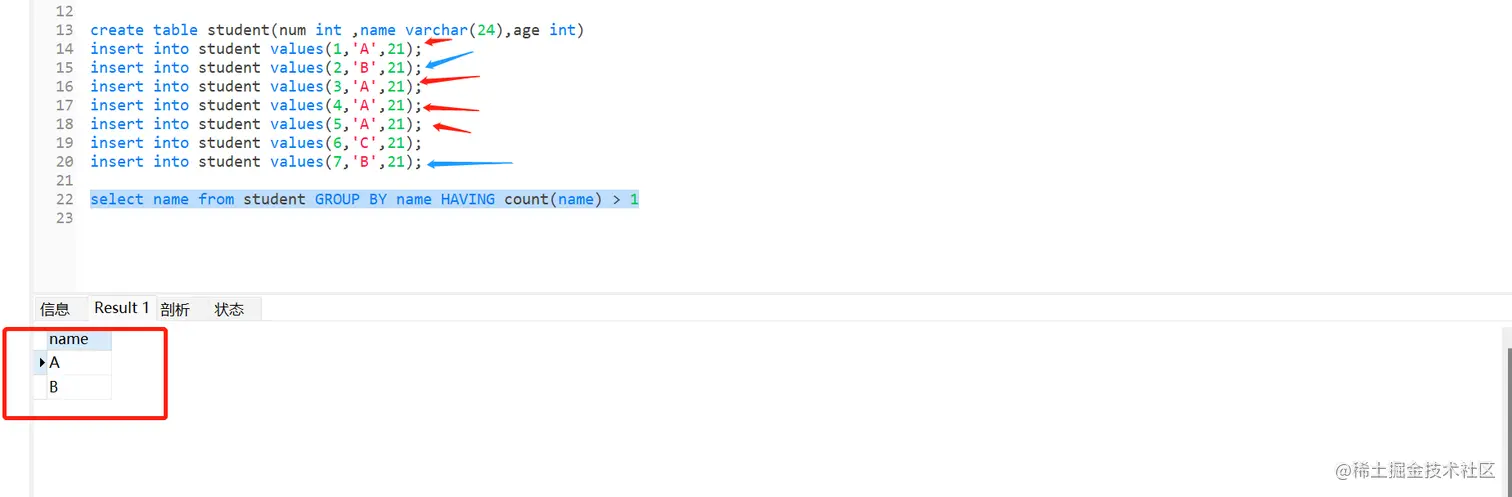
Task: Open the 剖析 tab
Action: pos(174,309)
